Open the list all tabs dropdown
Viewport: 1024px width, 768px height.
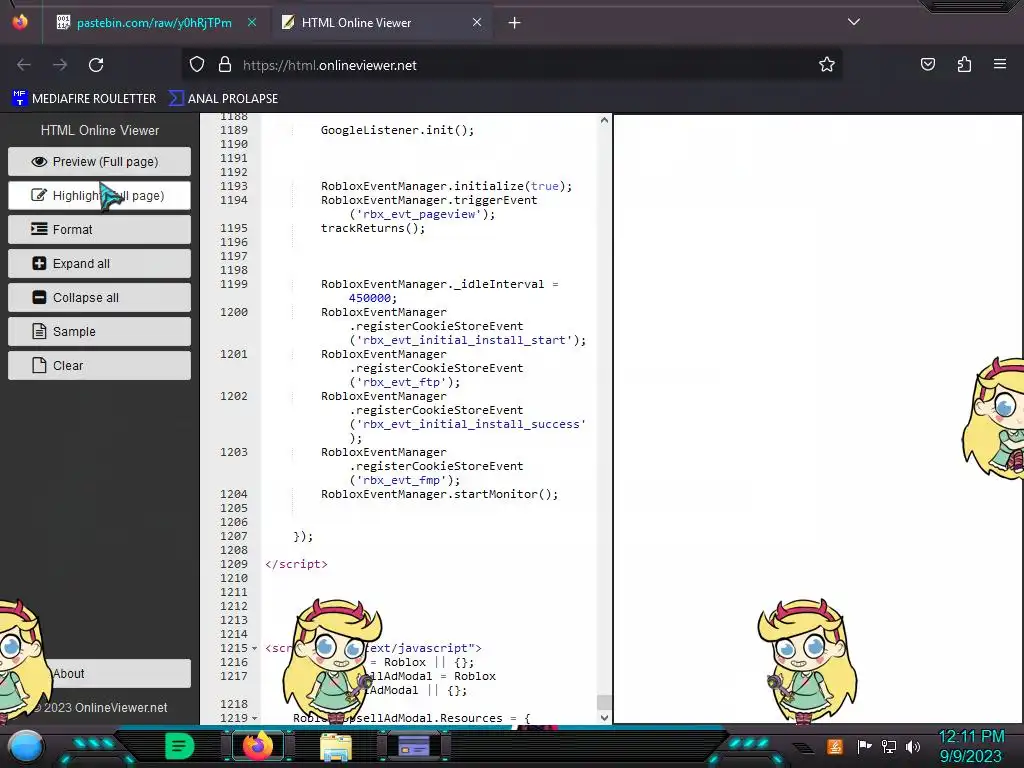click(854, 22)
